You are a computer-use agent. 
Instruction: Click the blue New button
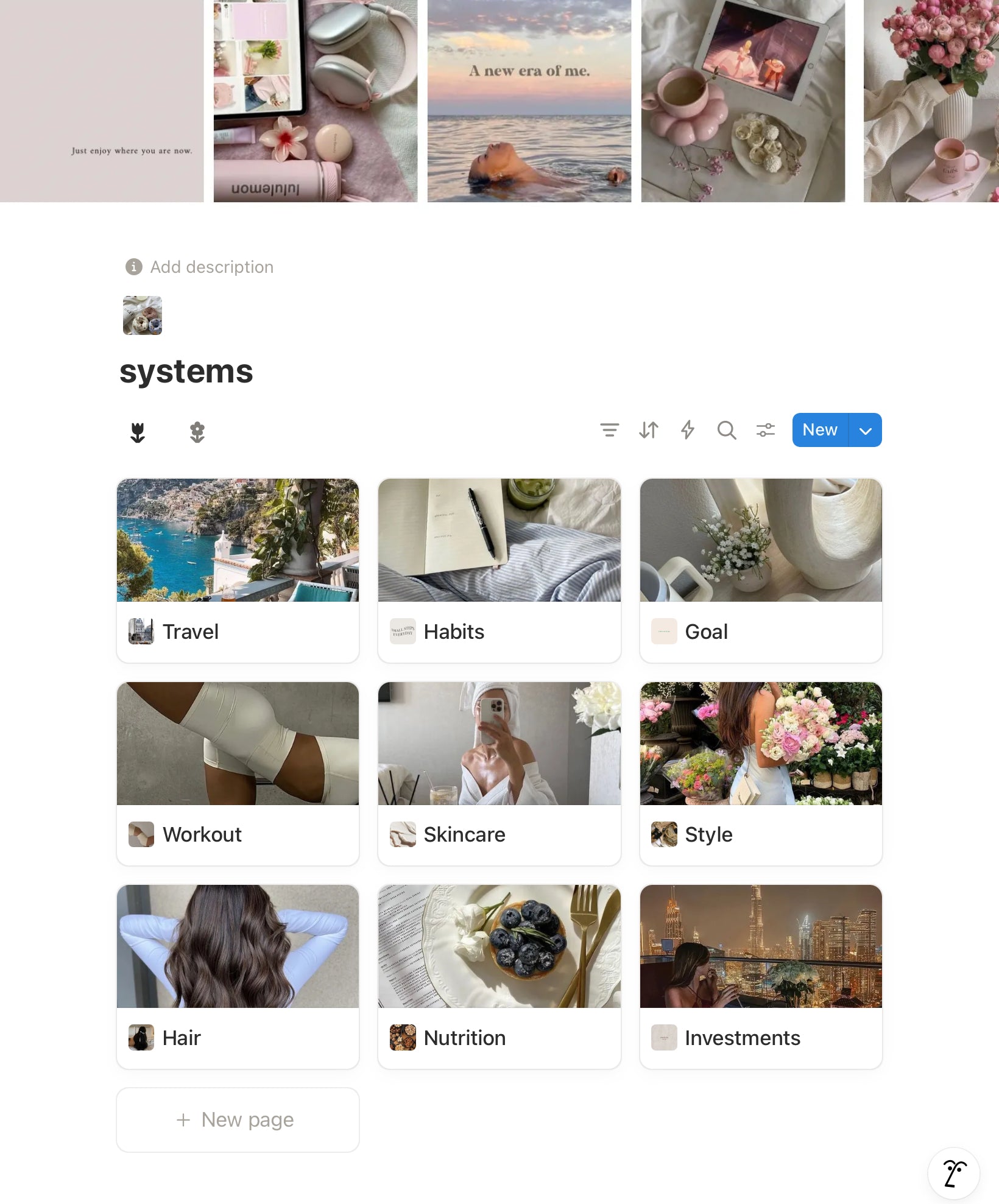(820, 430)
